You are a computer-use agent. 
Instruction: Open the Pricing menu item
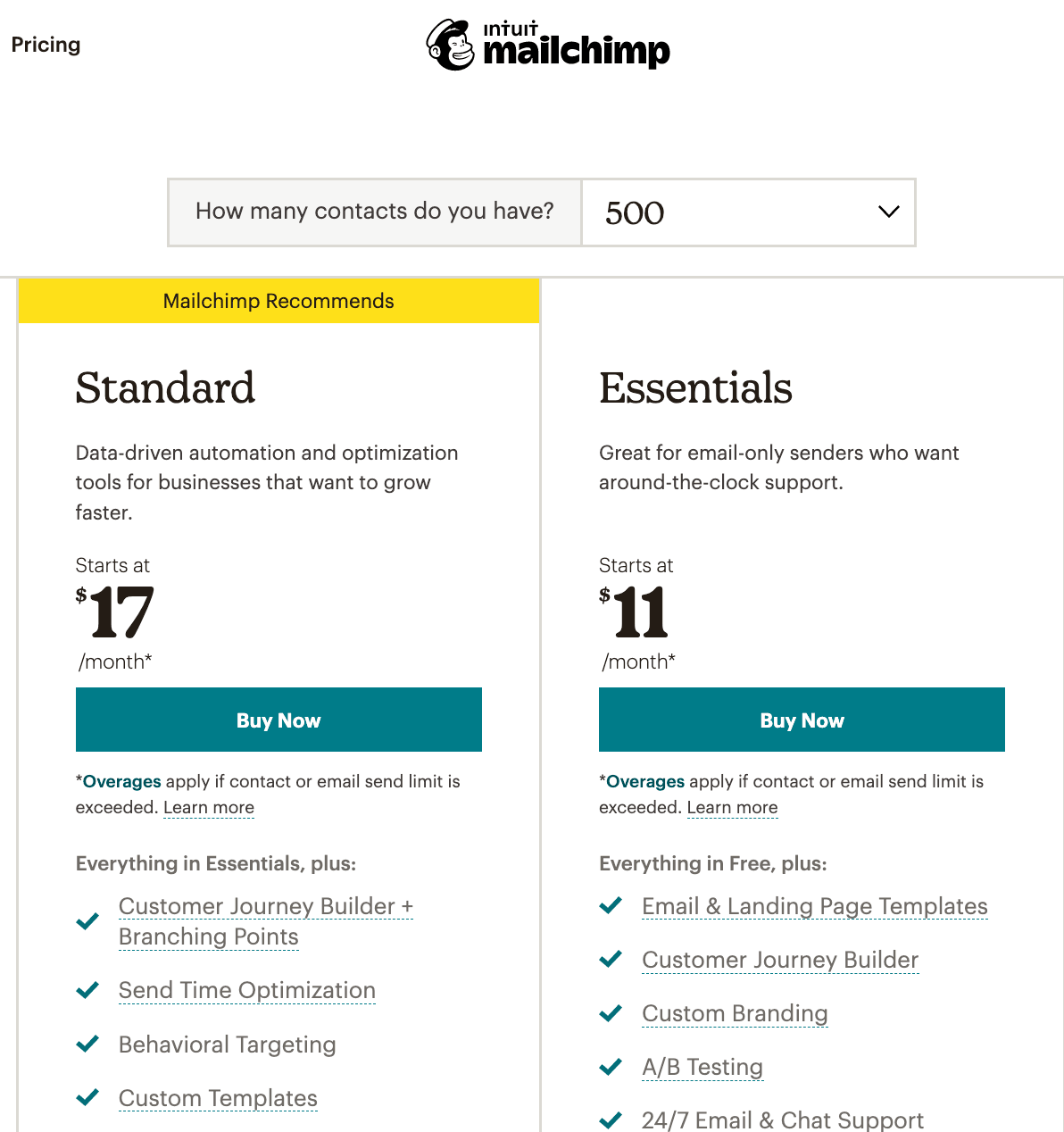pos(46,45)
